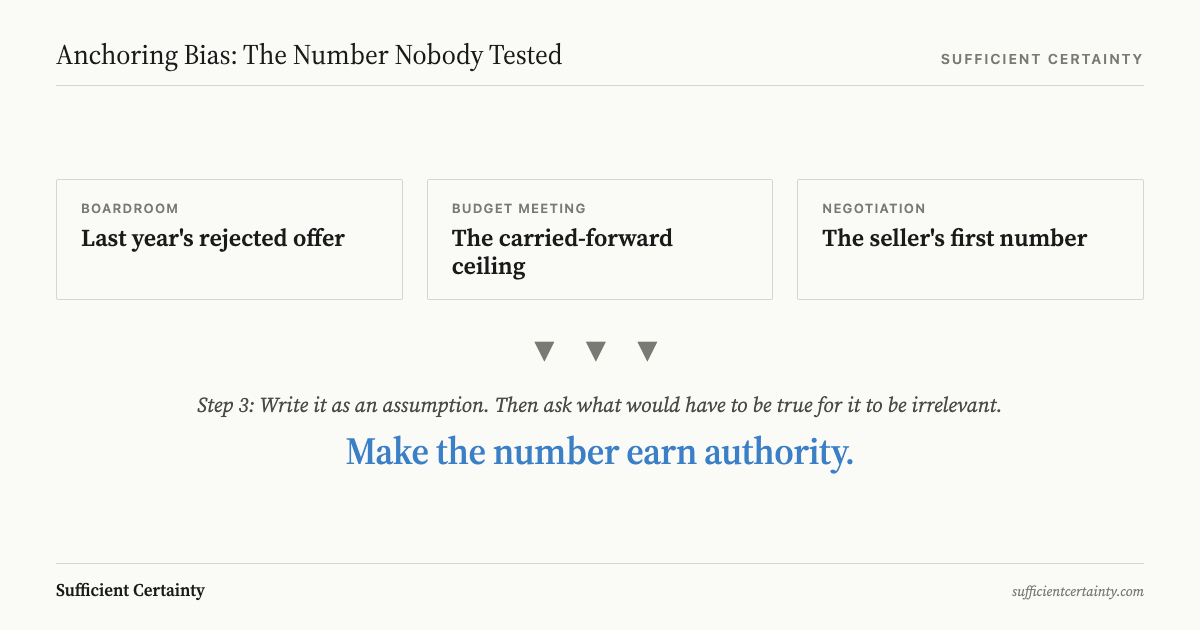
Task: Click the horizontal divider below the title
Action: (600, 85)
